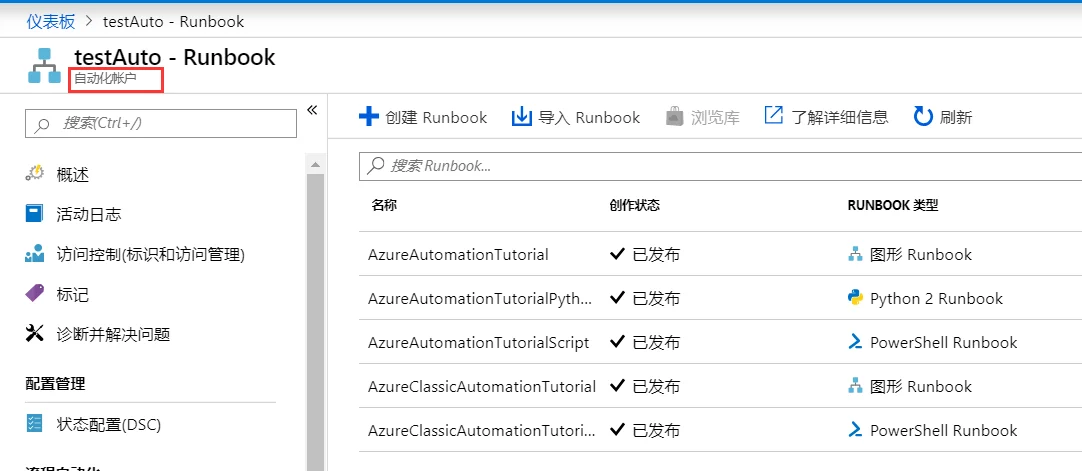
Task: Click the 创建 Runbook button
Action: pos(423,117)
